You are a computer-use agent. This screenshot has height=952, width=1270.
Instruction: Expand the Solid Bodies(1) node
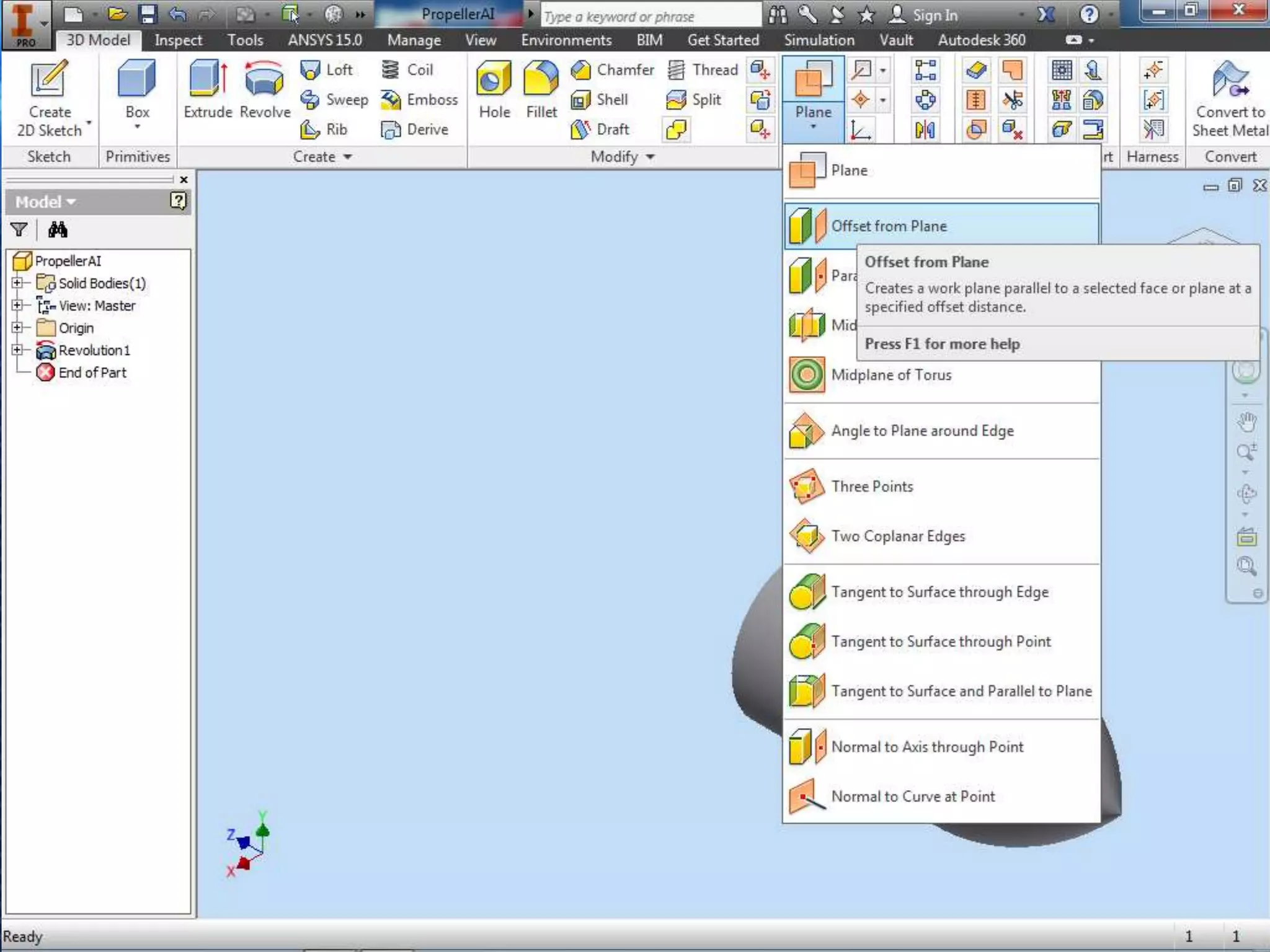click(x=17, y=283)
